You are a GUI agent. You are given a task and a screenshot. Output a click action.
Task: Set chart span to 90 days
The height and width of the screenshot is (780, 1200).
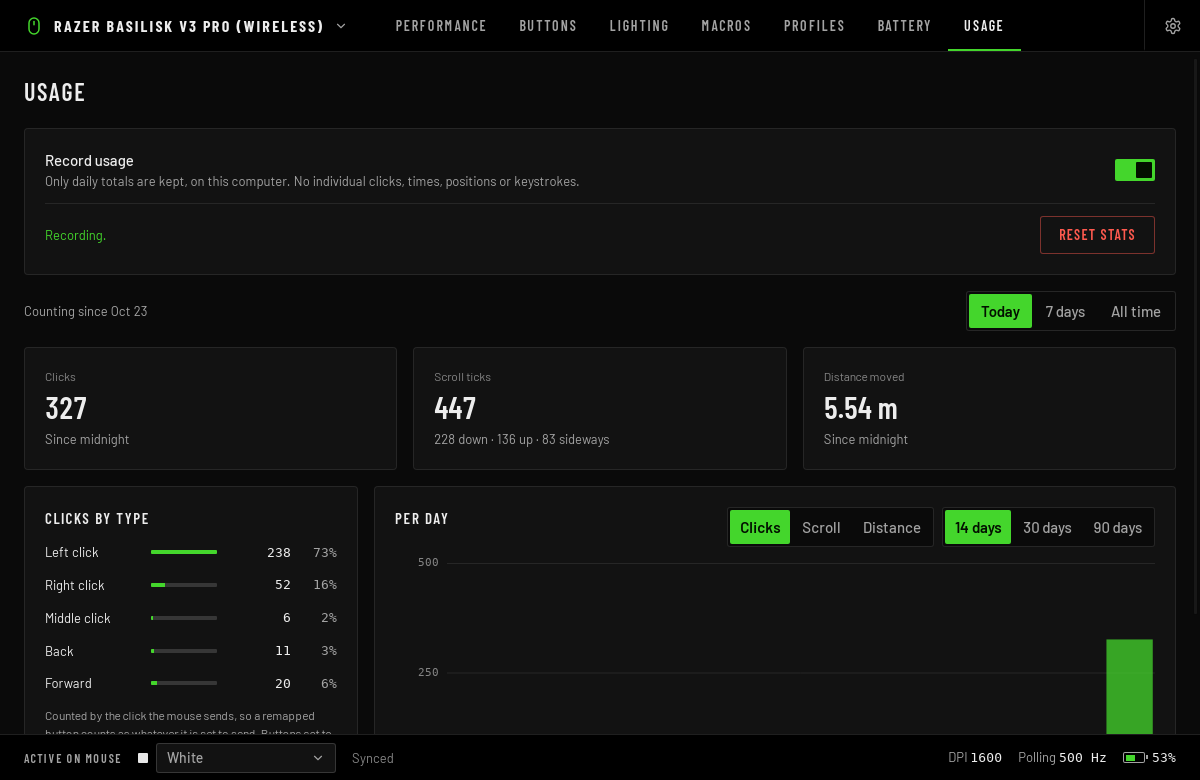[1117, 527]
